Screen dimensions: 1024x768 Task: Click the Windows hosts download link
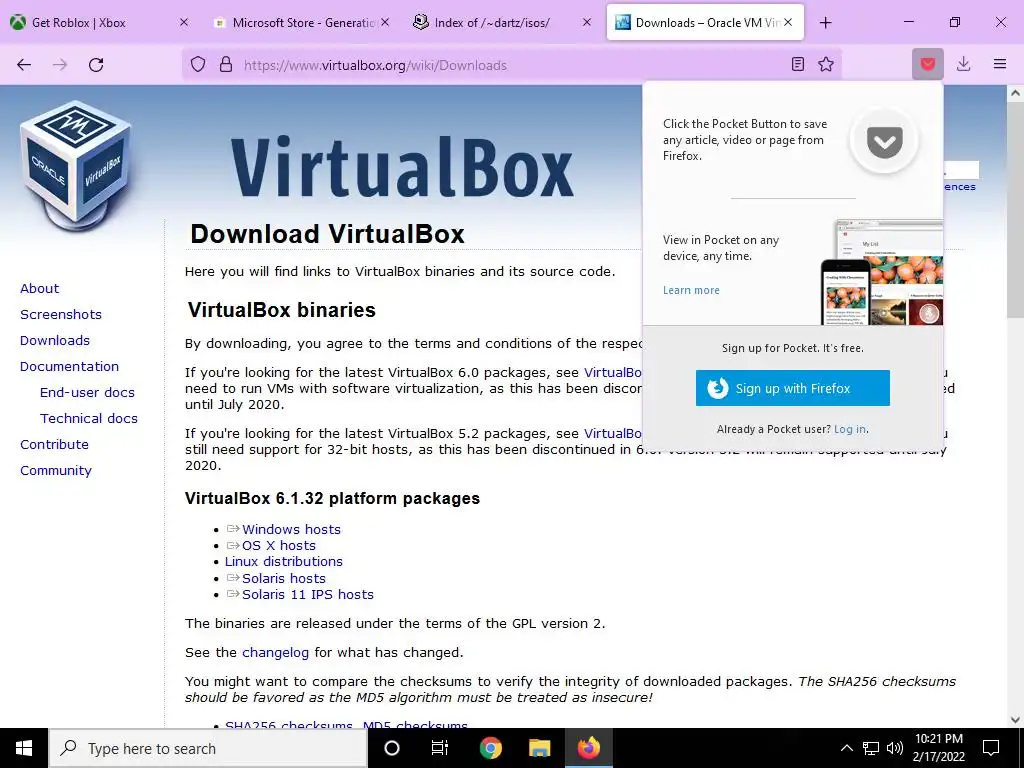point(291,529)
